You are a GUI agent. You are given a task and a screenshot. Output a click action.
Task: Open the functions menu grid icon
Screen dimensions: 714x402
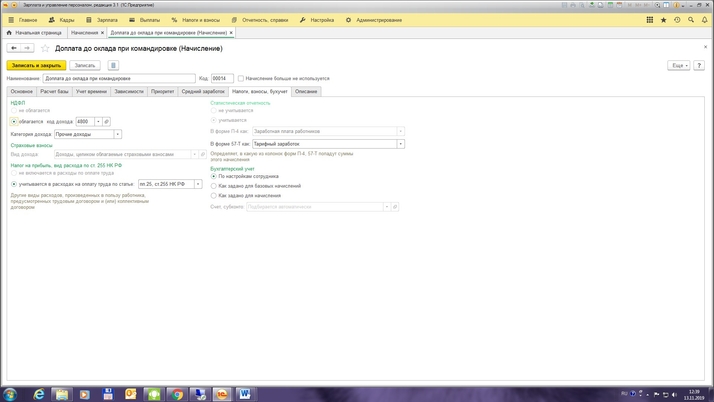tap(649, 20)
